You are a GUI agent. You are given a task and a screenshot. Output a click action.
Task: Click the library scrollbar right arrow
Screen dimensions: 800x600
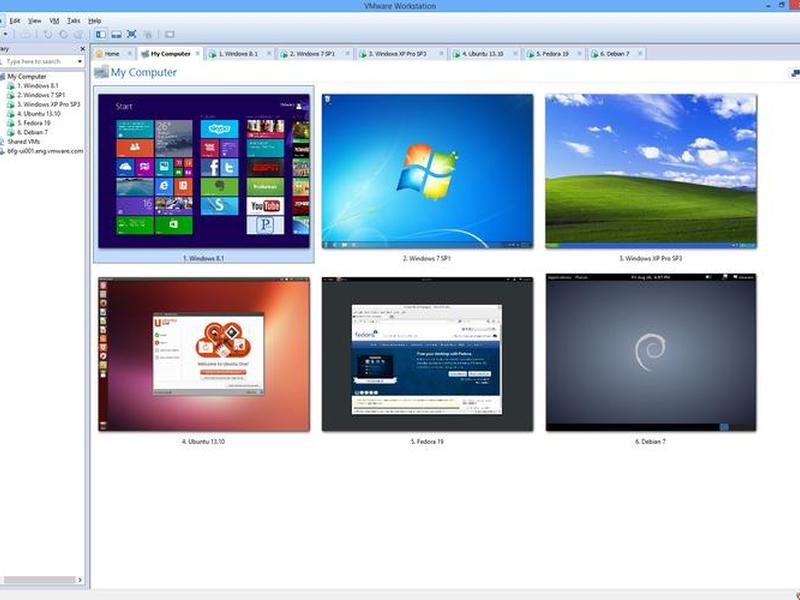[80, 580]
